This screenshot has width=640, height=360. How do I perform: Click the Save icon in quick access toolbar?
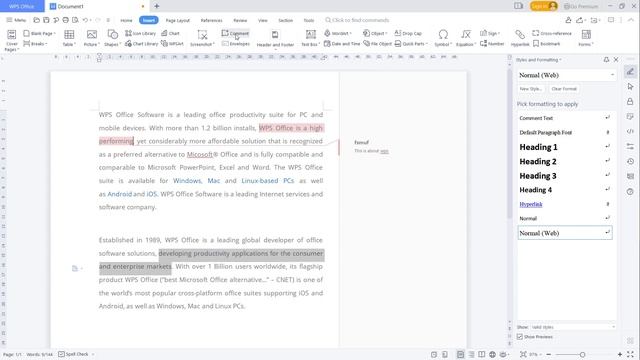(46, 20)
